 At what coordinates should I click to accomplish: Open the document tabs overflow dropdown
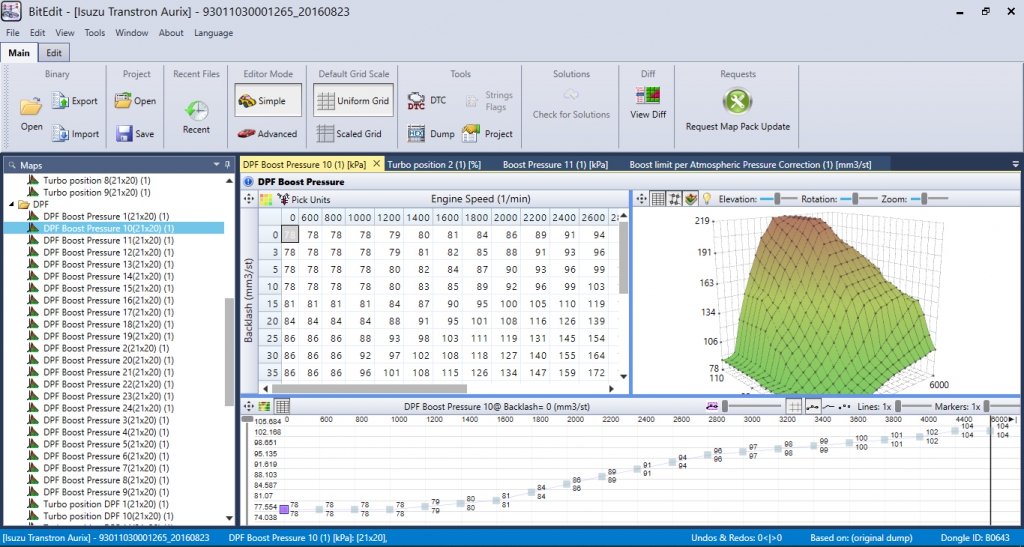point(1016,164)
